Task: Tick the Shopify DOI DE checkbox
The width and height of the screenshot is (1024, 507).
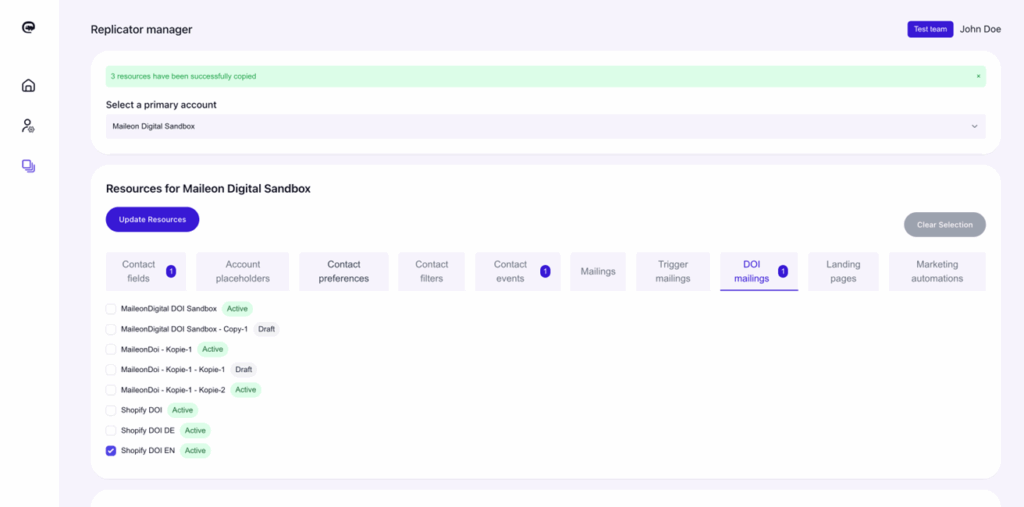Action: tap(111, 430)
